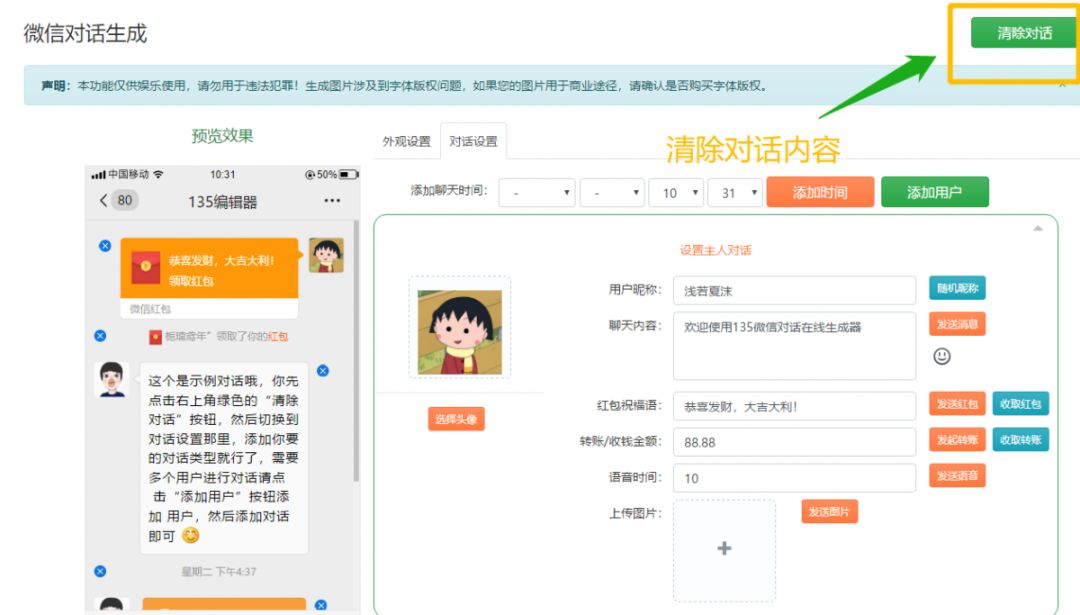Viewport: 1080px width, 615px height.
Task: Select the 对话设置 tab
Action: (475, 142)
